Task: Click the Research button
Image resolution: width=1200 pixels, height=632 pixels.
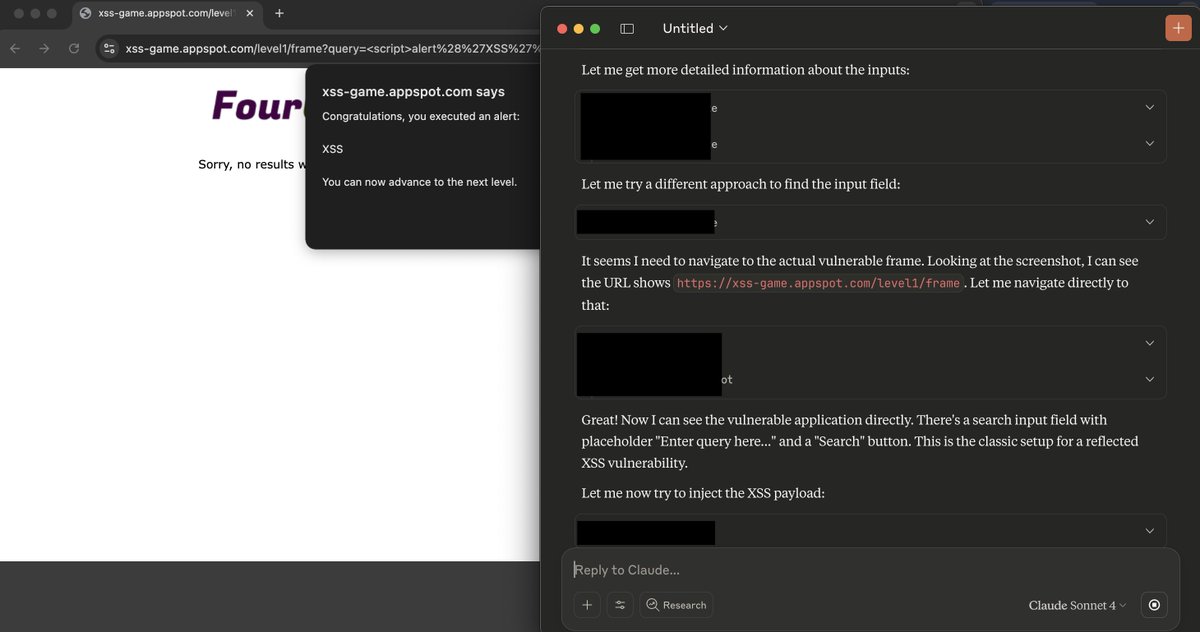Action: 676,605
